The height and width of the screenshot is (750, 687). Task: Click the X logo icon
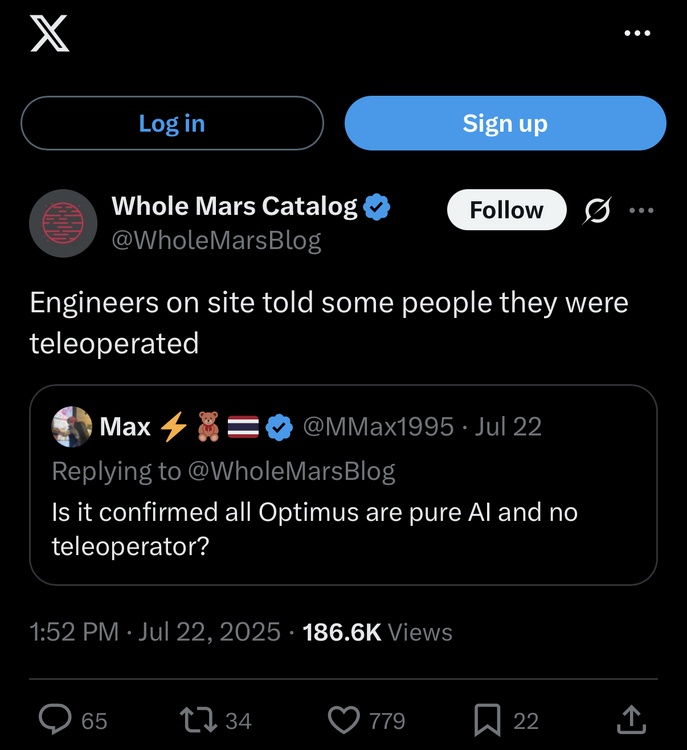[x=49, y=35]
